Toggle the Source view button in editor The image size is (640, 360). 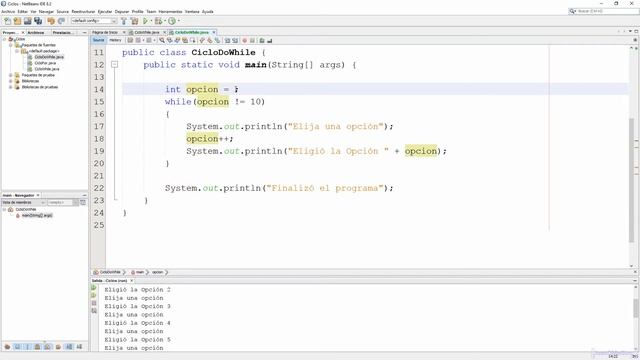click(x=98, y=40)
